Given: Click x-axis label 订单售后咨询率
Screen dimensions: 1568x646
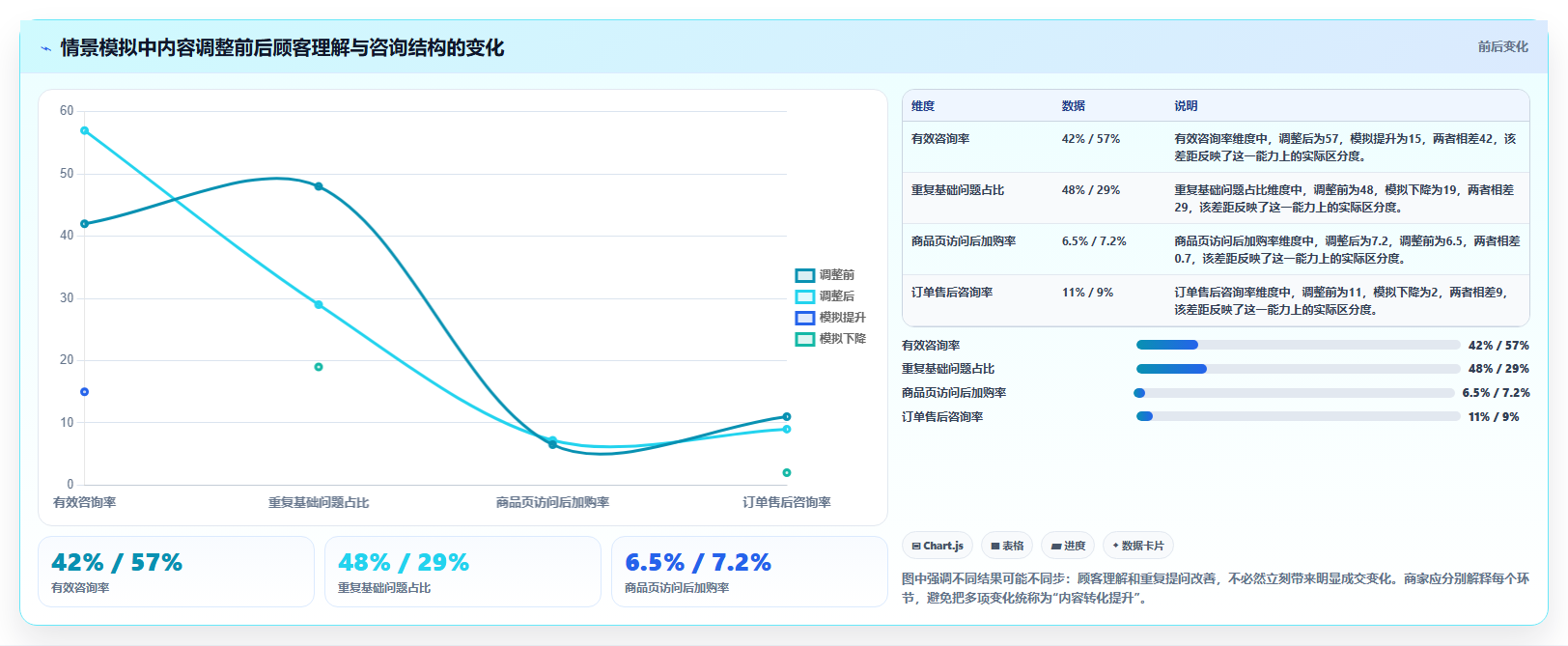Looking at the screenshot, I should (x=787, y=502).
